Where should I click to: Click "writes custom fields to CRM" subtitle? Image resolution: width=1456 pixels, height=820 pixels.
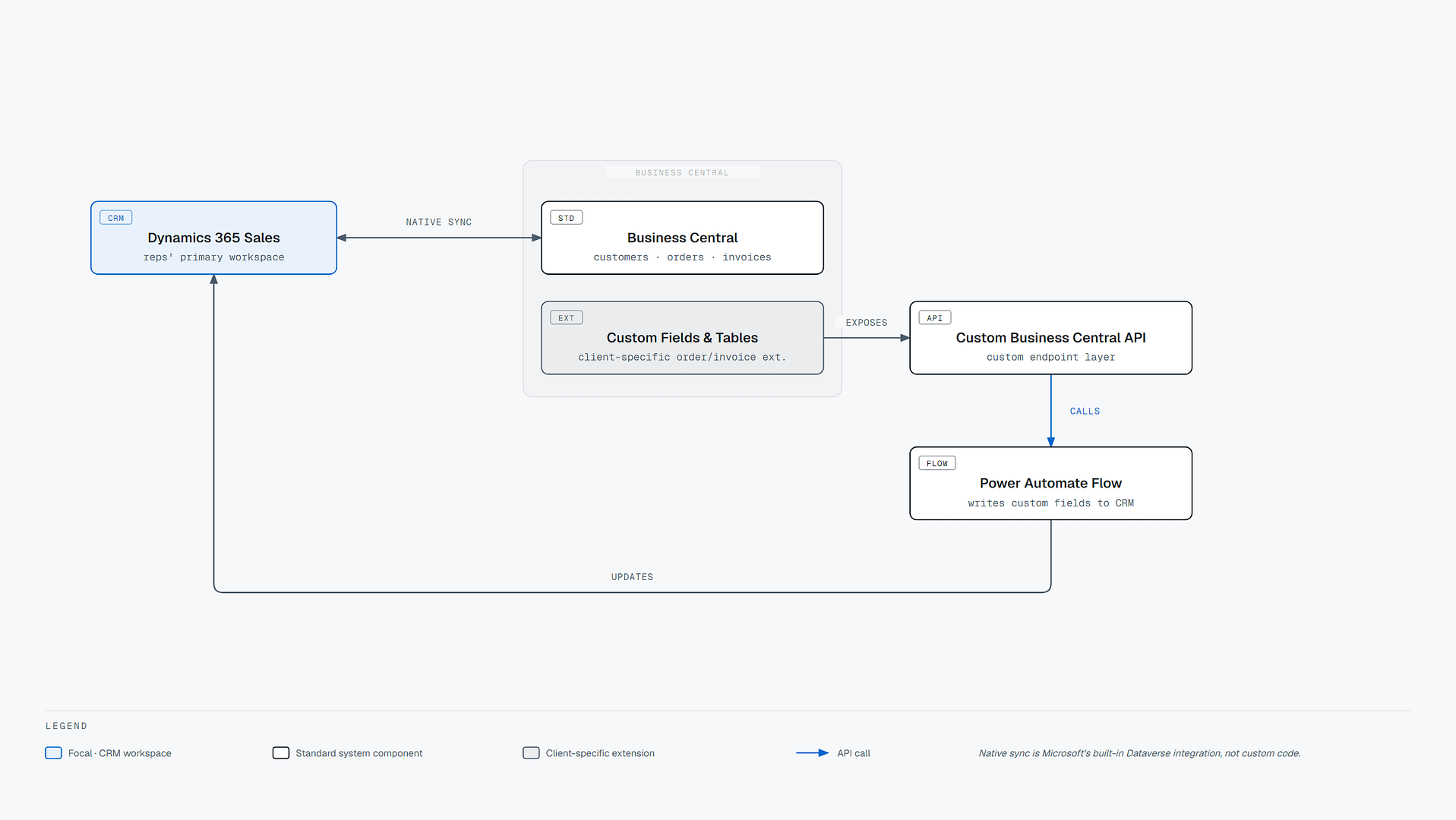click(1050, 503)
